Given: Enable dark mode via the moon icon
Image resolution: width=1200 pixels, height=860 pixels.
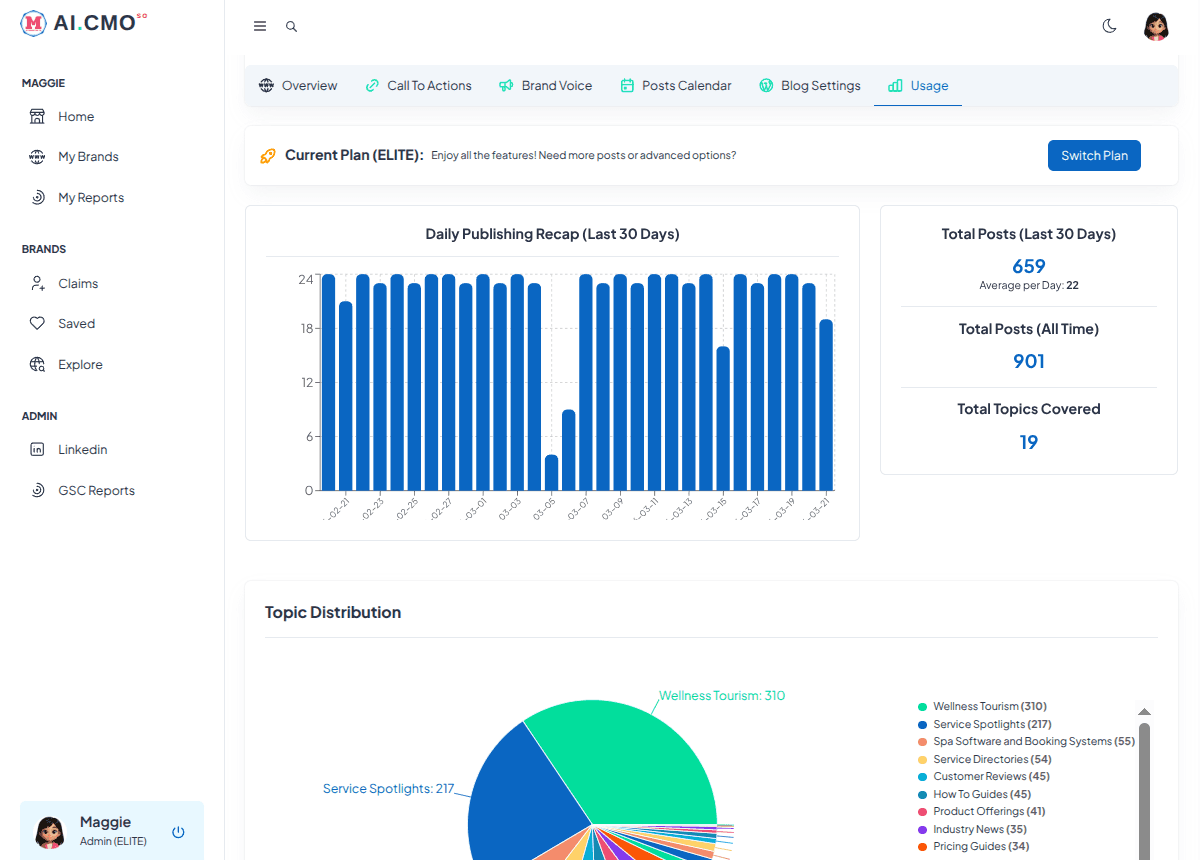Looking at the screenshot, I should click(1109, 27).
